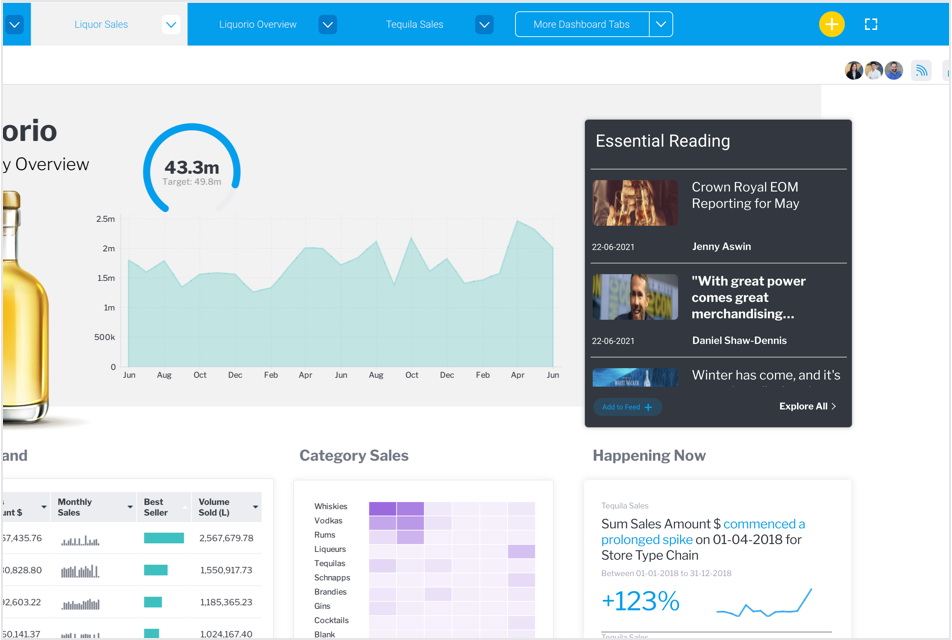The image size is (952, 640).
Task: Open the 'With great power' article thumbnail
Action: coord(635,297)
